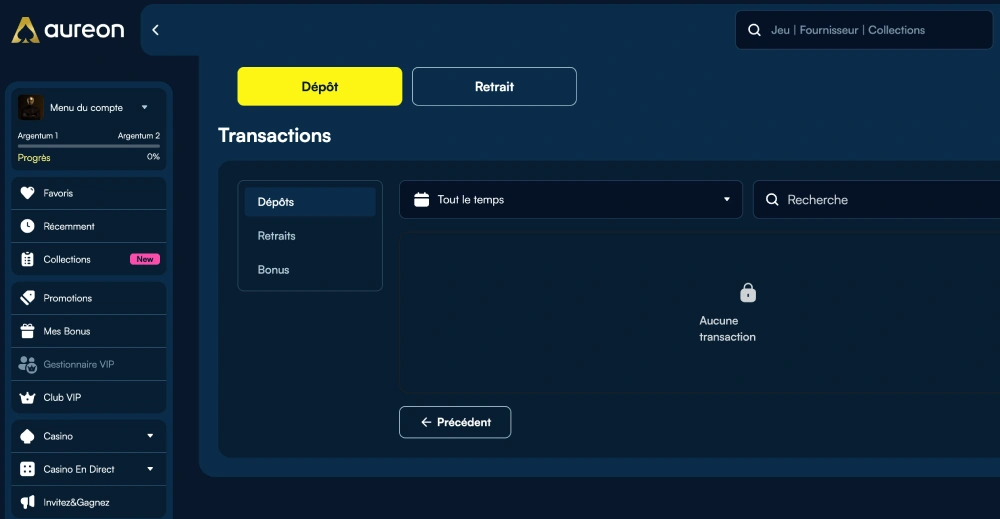The width and height of the screenshot is (1000, 519).
Task: Click the Collections dice icon
Action: coord(27,259)
